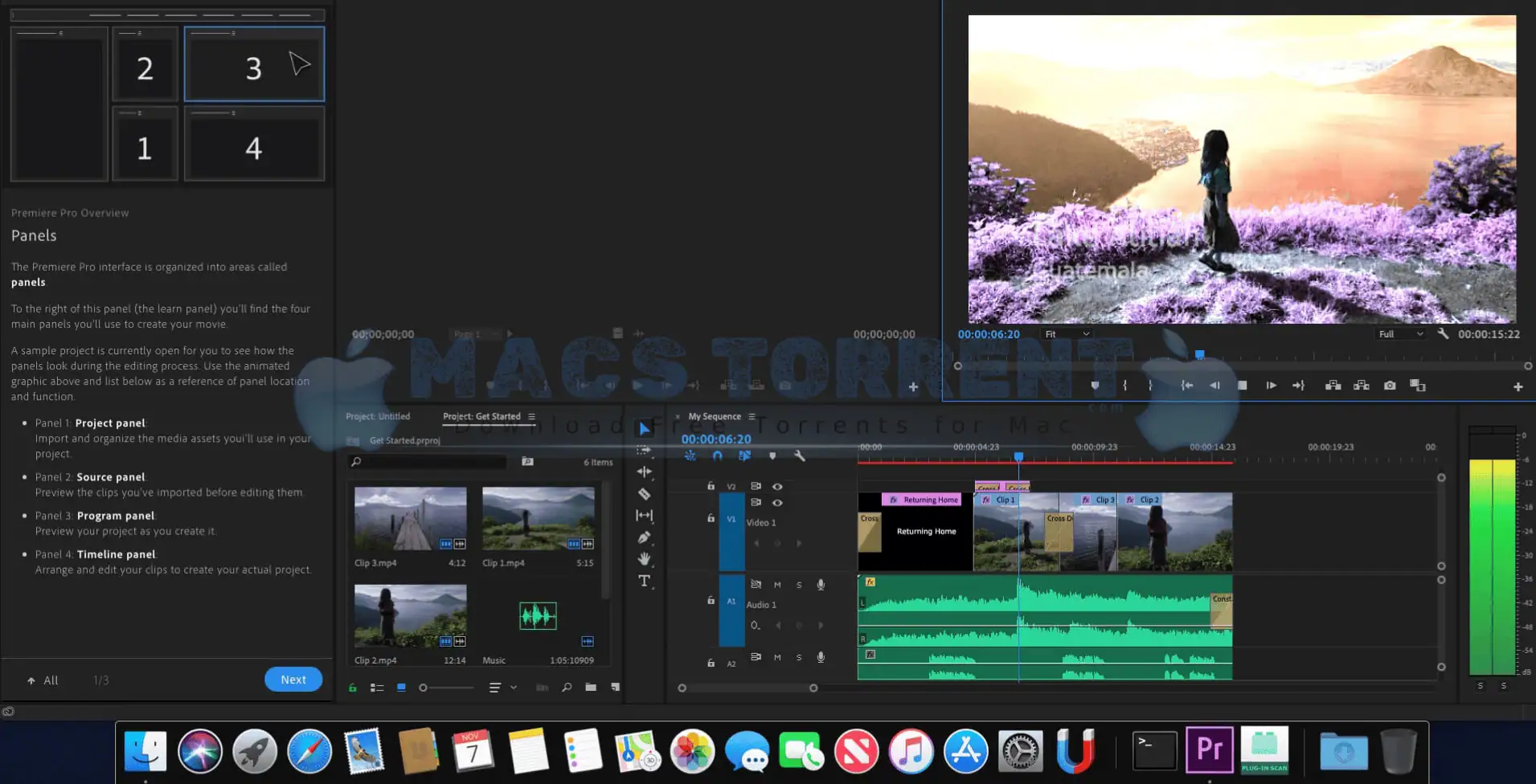
Task: Click the Program monitor playhead scrubber
Action: coord(1199,354)
